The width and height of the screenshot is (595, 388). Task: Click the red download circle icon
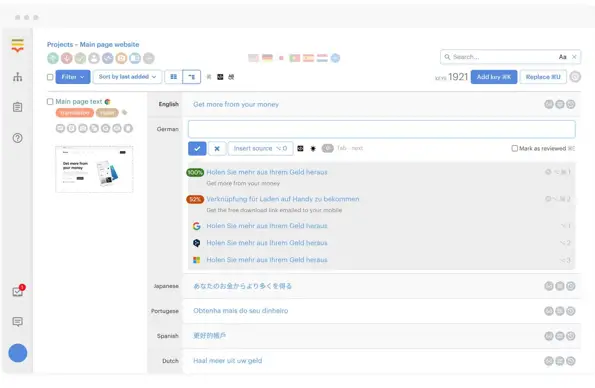pos(66,58)
